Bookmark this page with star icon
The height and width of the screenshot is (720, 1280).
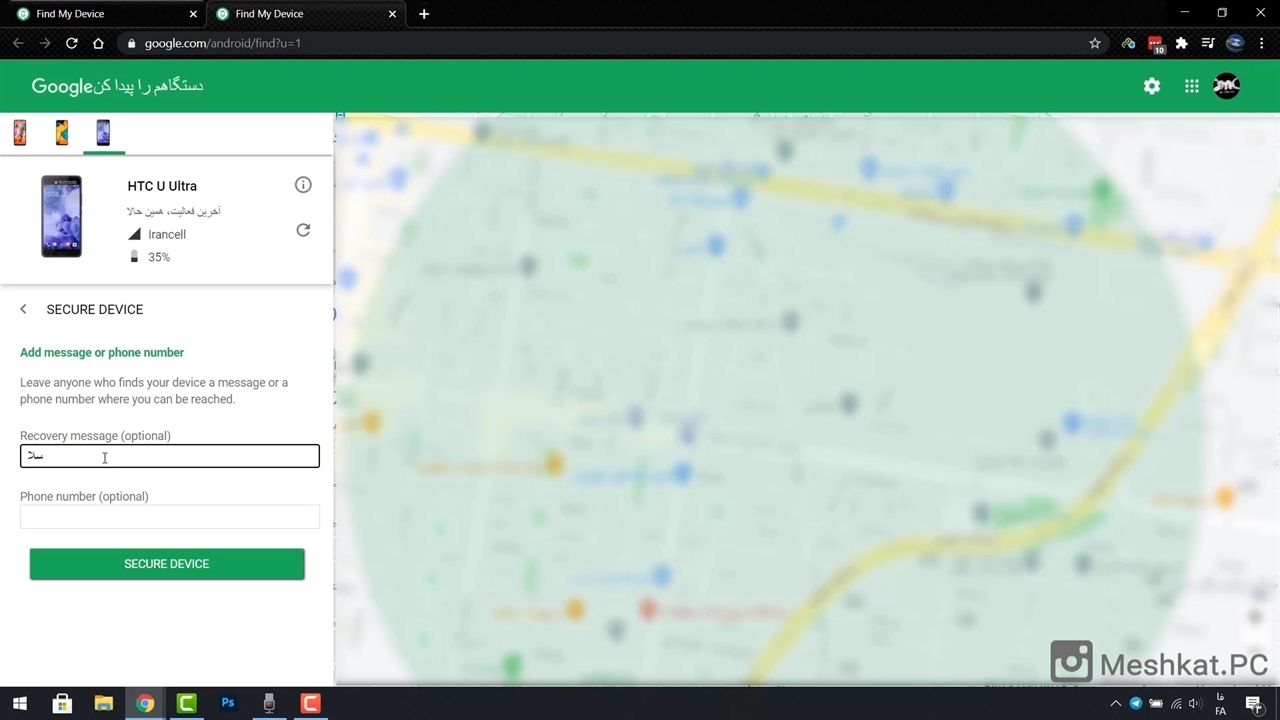pos(1095,43)
